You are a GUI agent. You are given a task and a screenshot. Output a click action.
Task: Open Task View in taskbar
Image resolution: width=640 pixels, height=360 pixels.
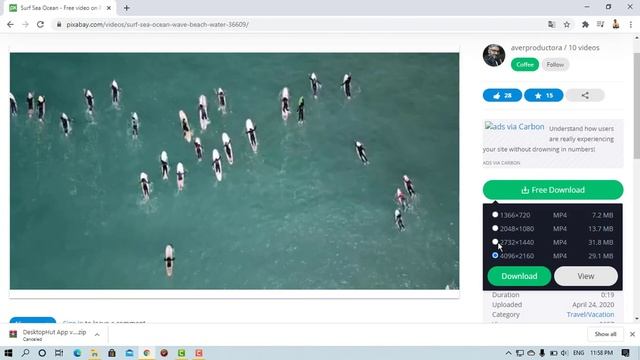[59, 353]
